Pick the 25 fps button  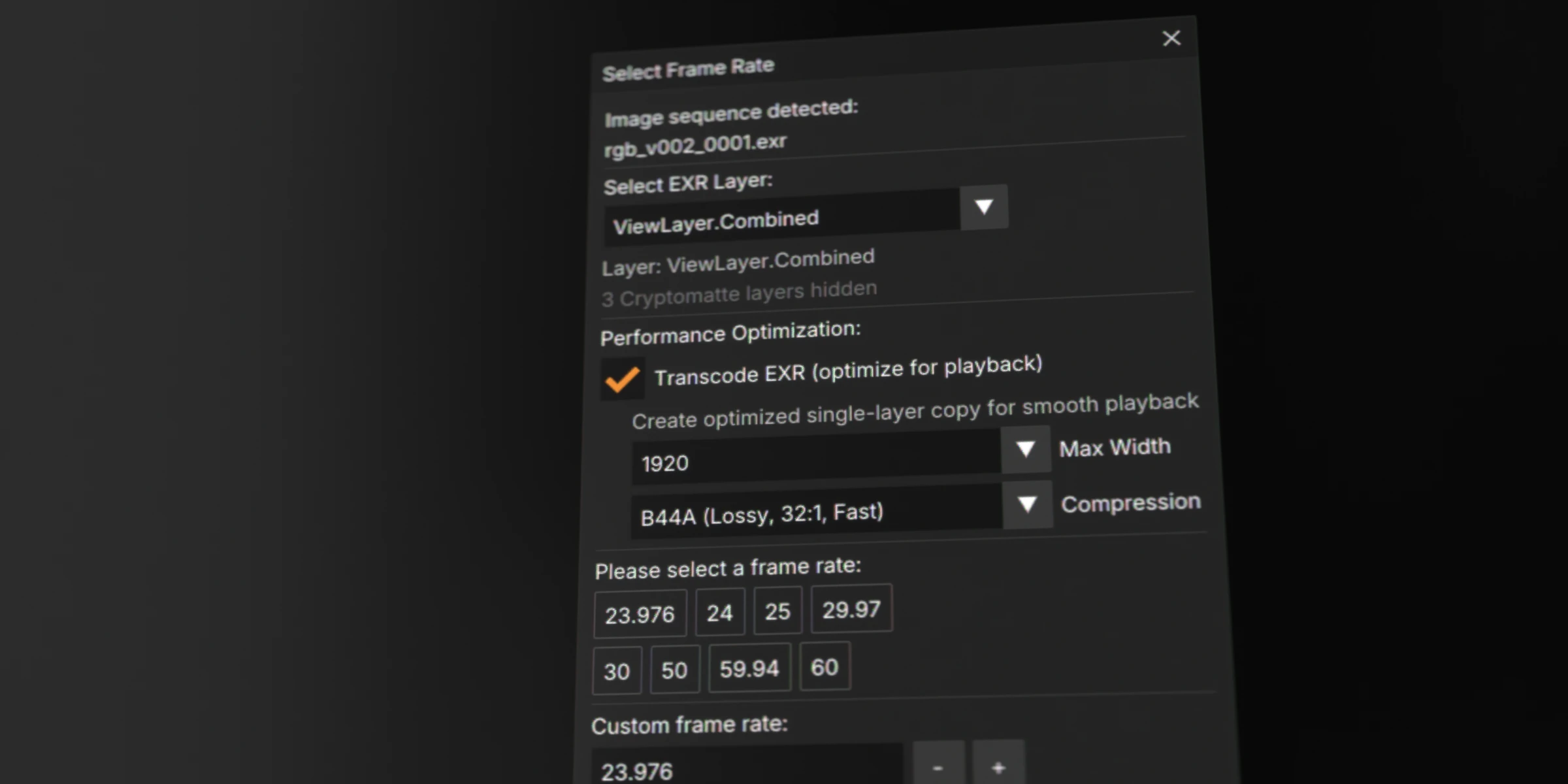point(777,611)
